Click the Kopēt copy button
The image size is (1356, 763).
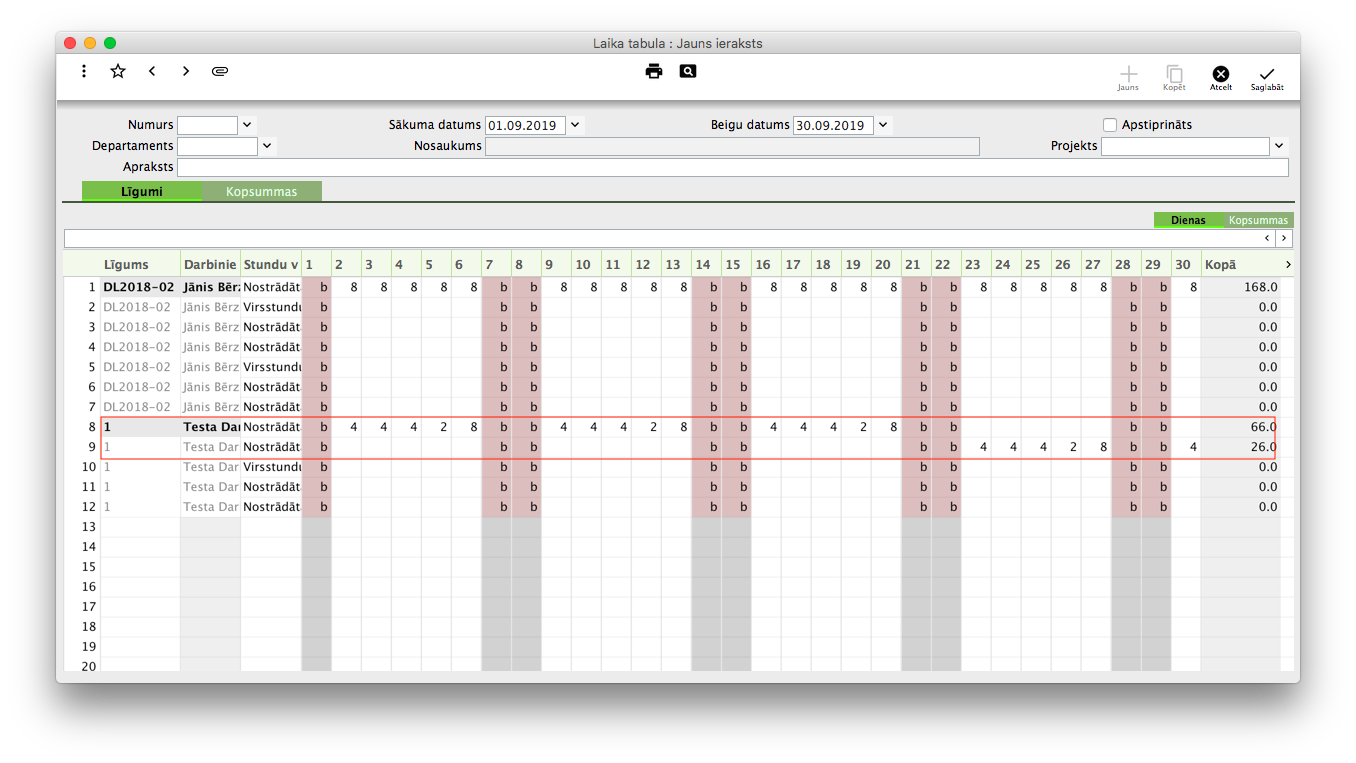click(x=1174, y=75)
